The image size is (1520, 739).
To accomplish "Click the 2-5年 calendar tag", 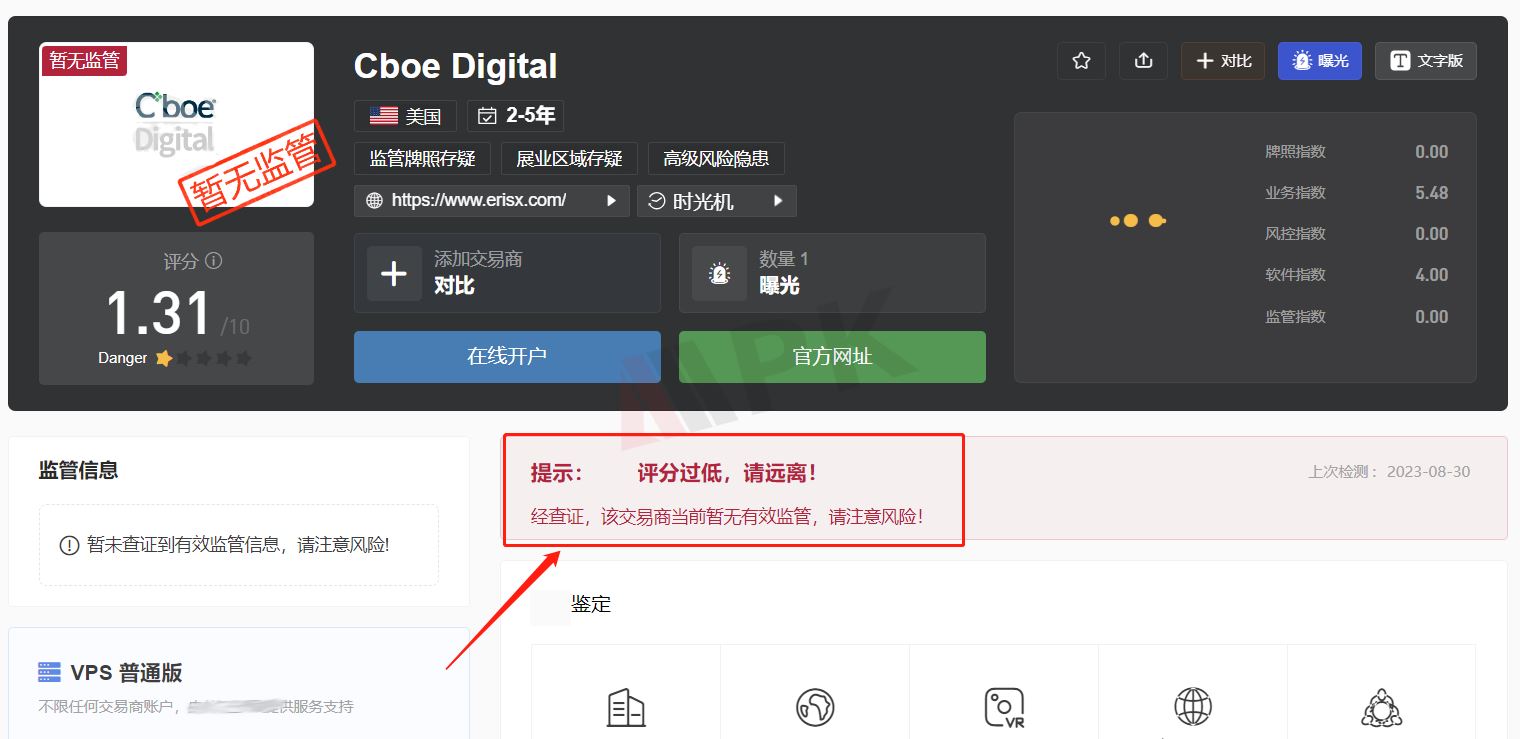I will pos(515,116).
